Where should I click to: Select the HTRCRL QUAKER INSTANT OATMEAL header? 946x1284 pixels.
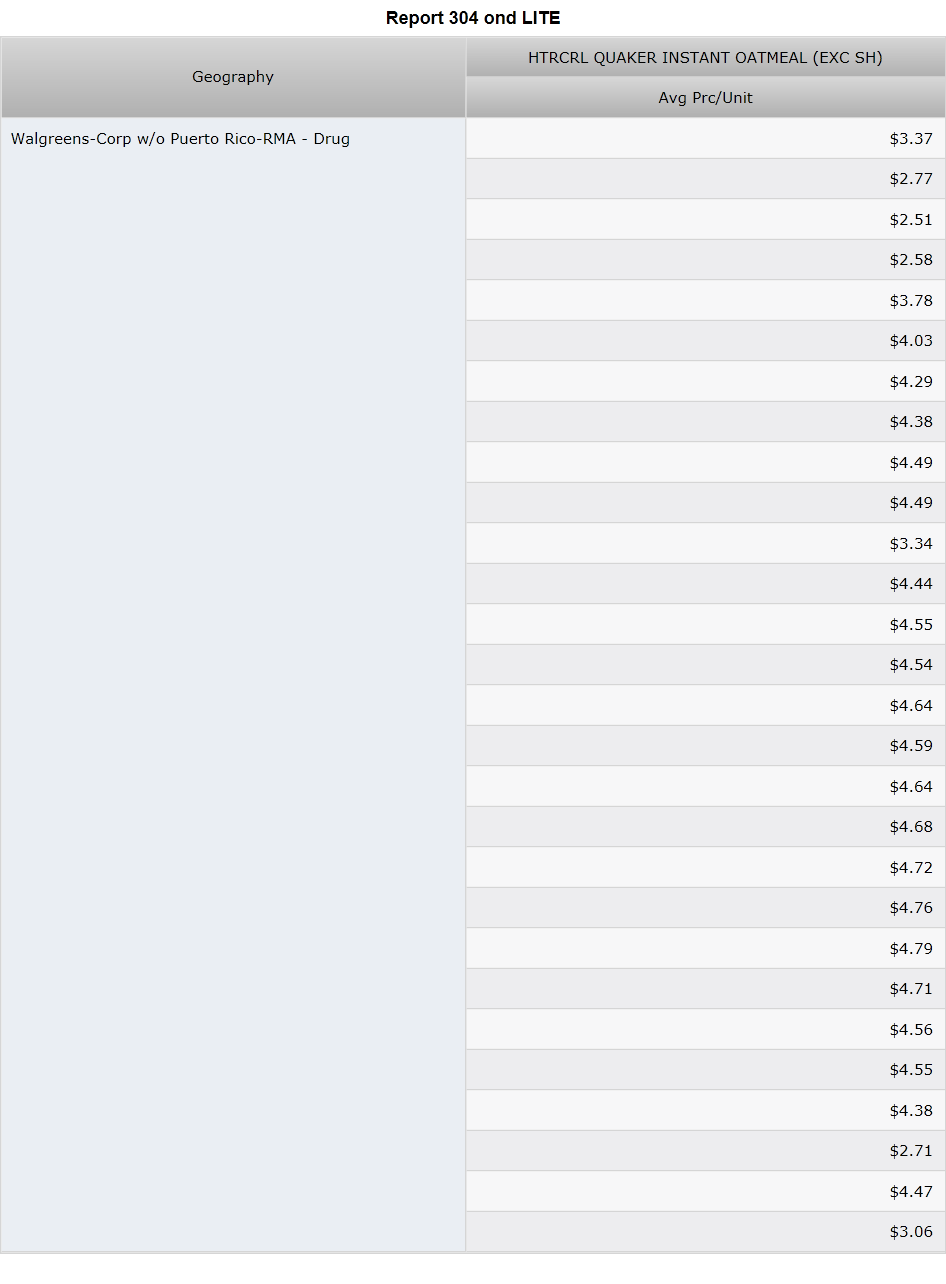[x=705, y=58]
